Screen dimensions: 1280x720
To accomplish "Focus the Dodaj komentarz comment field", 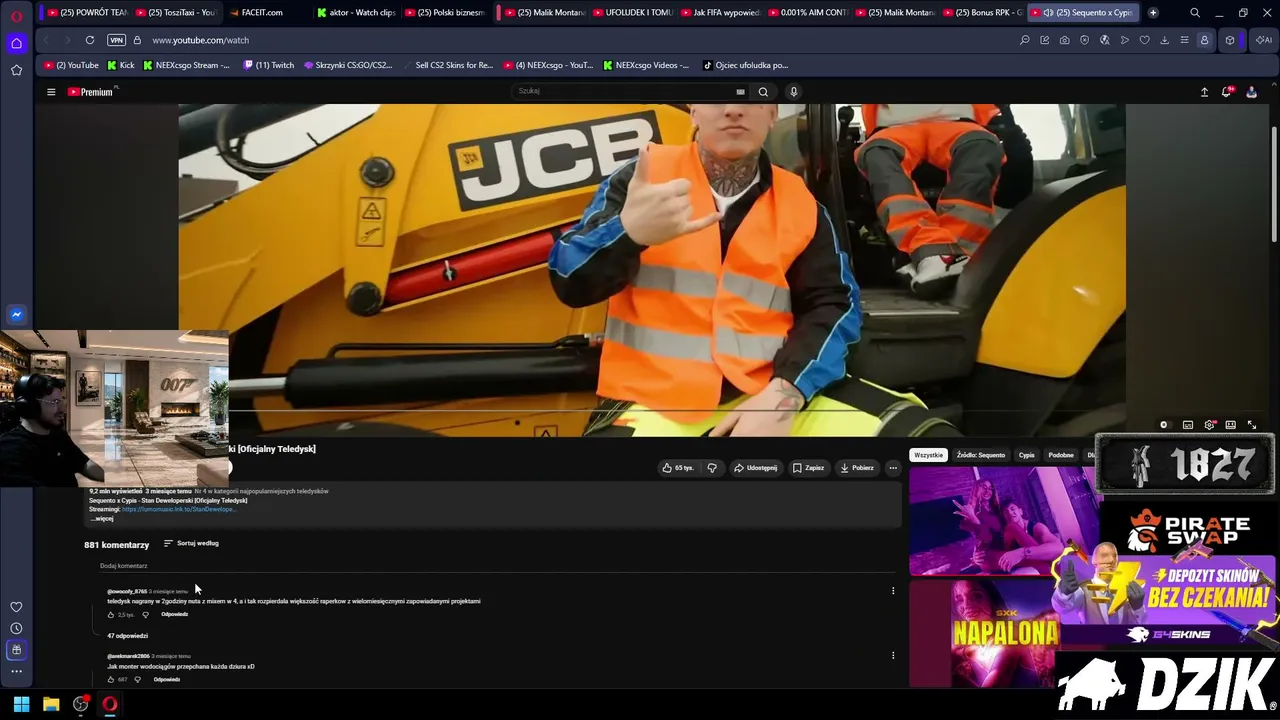I will coord(495,567).
